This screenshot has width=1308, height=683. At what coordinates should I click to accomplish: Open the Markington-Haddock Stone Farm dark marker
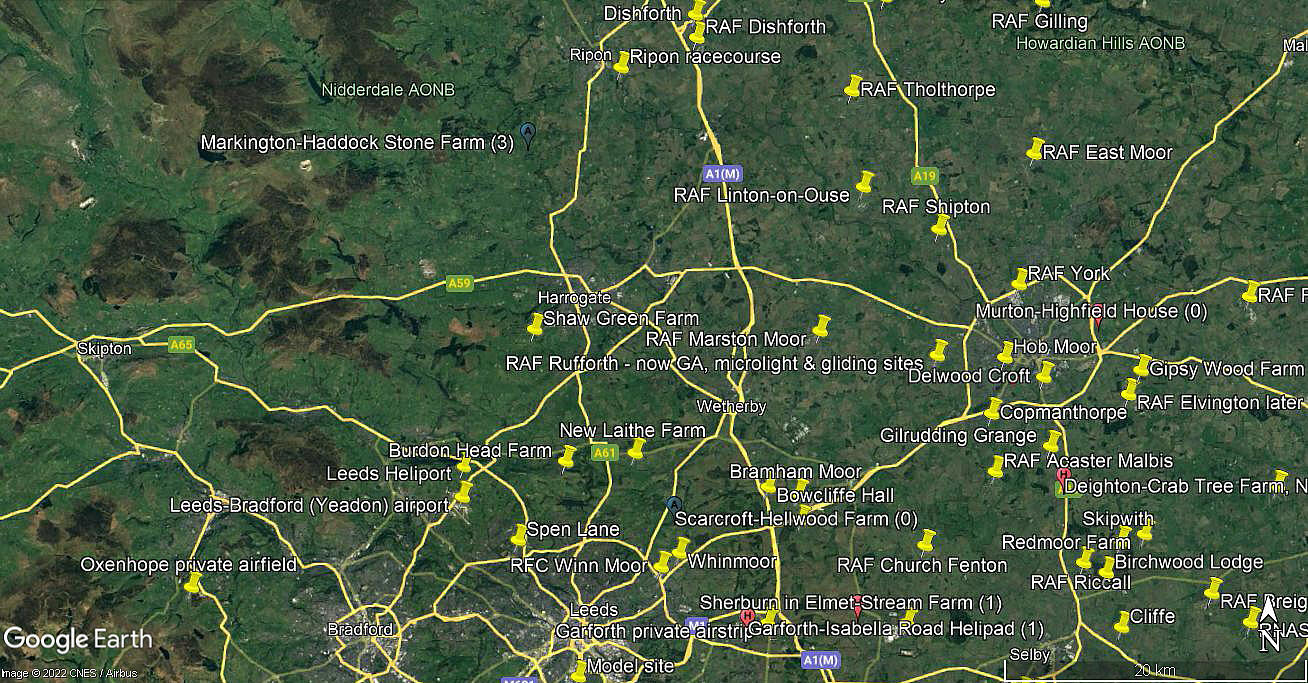[528, 135]
